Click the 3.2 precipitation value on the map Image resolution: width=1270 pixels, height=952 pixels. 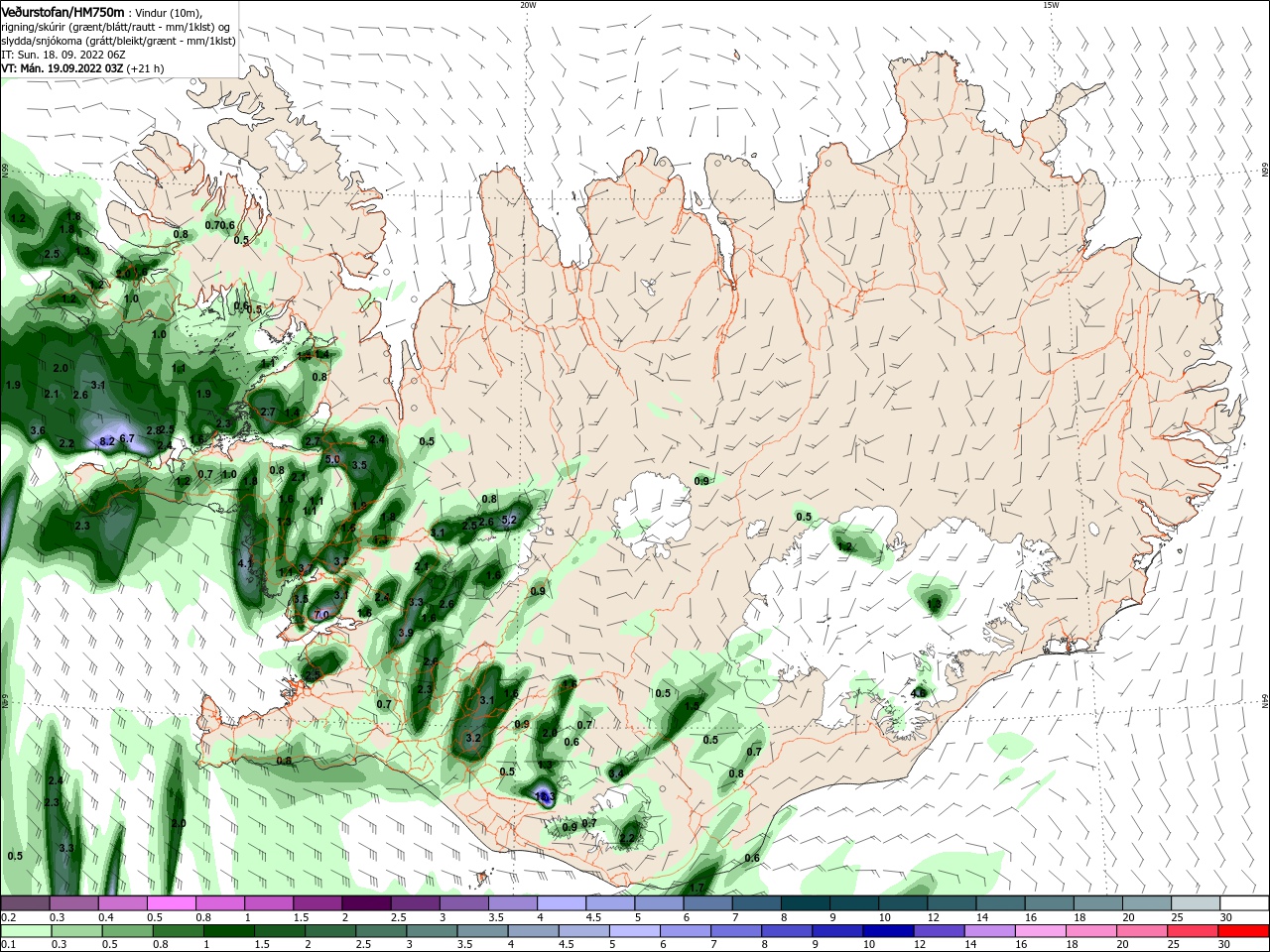(473, 738)
